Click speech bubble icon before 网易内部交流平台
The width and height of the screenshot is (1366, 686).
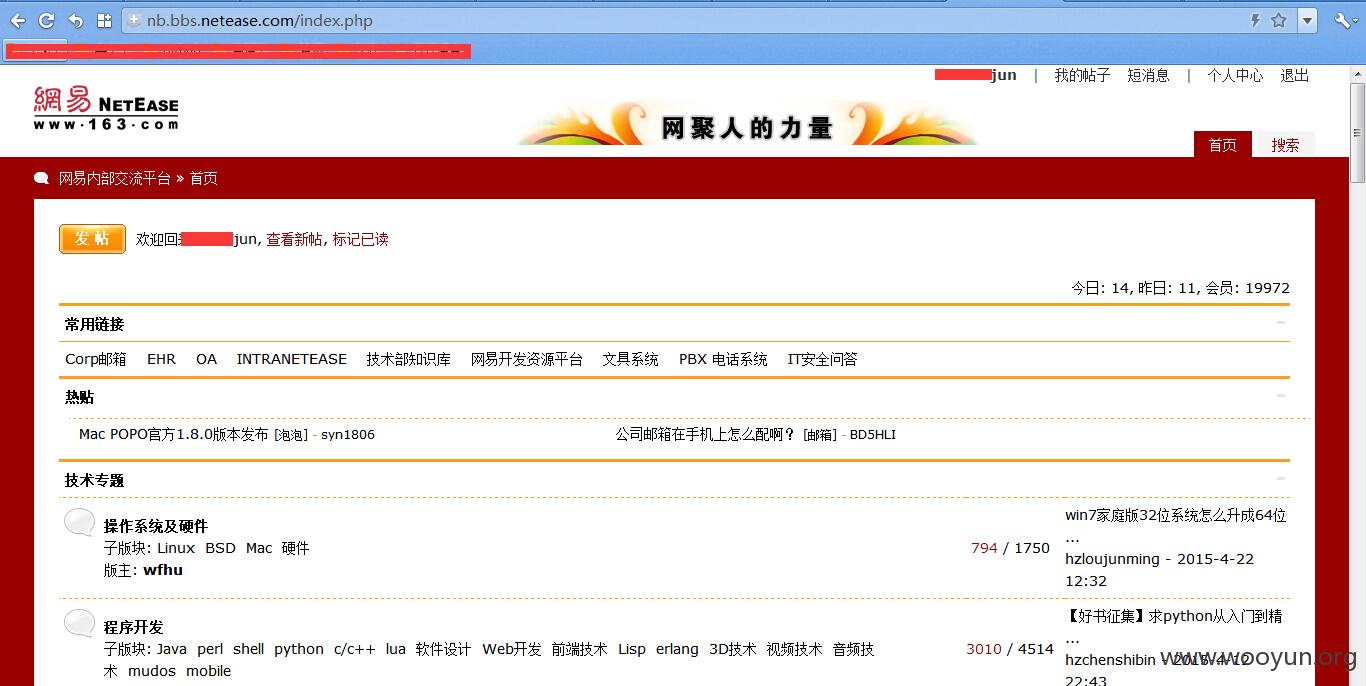coord(41,178)
